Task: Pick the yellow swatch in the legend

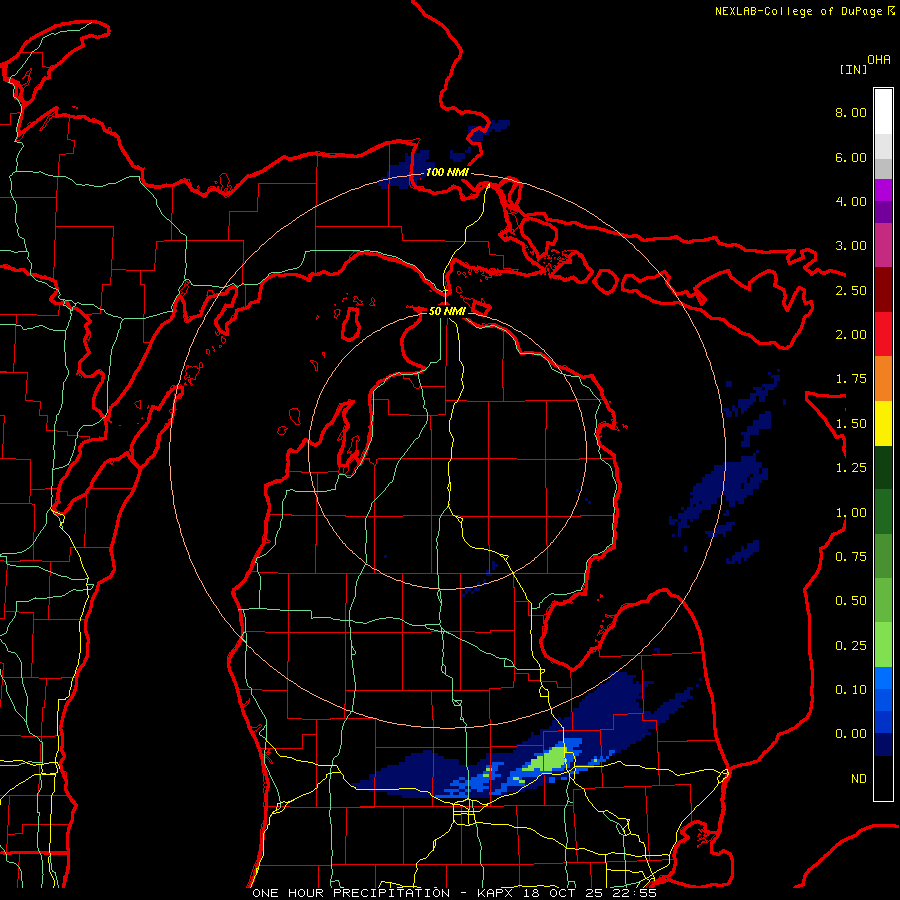Action: (883, 424)
